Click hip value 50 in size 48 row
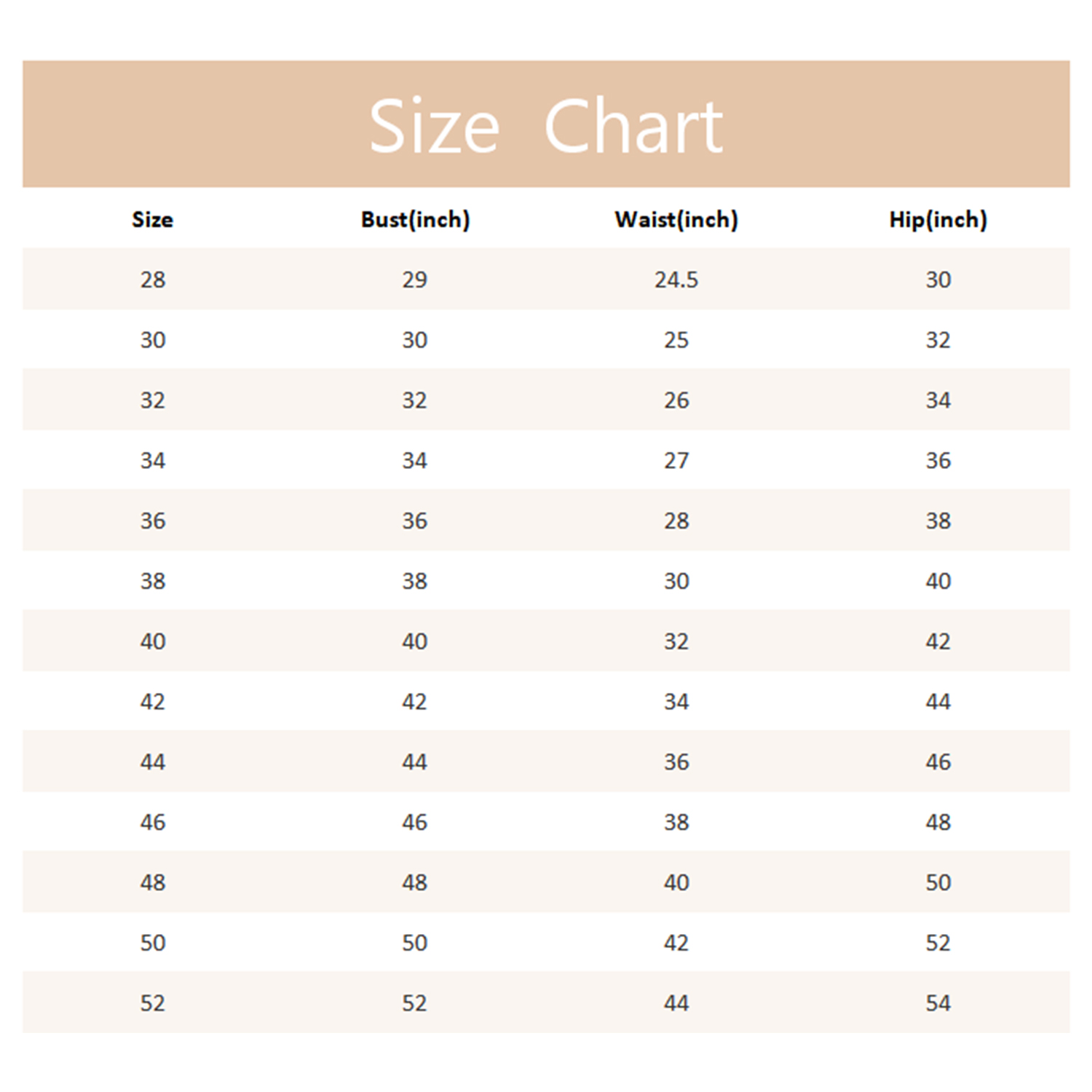 pos(938,882)
